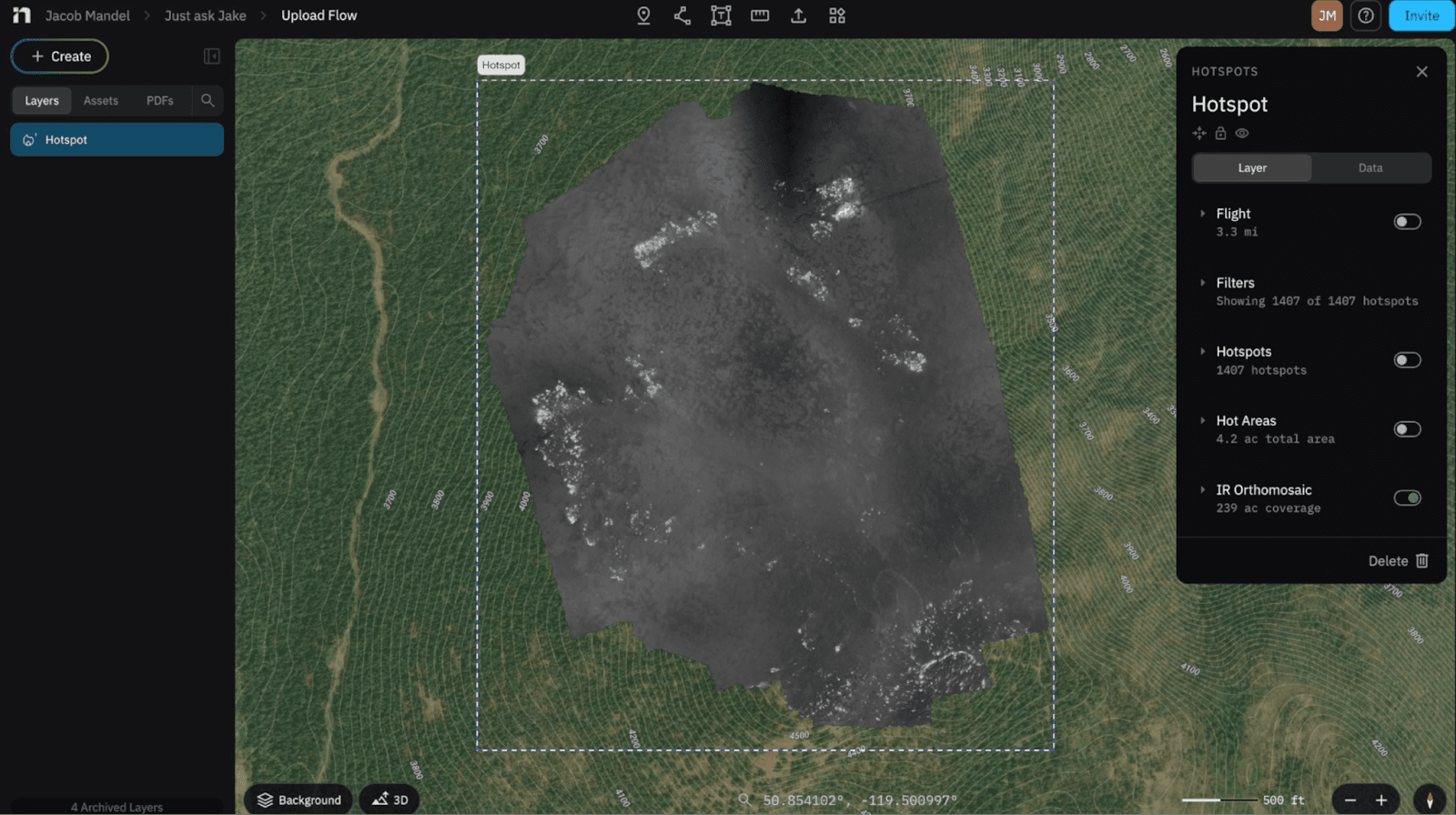This screenshot has width=1456, height=815.
Task: Click the upload icon in top toolbar
Action: 798,15
